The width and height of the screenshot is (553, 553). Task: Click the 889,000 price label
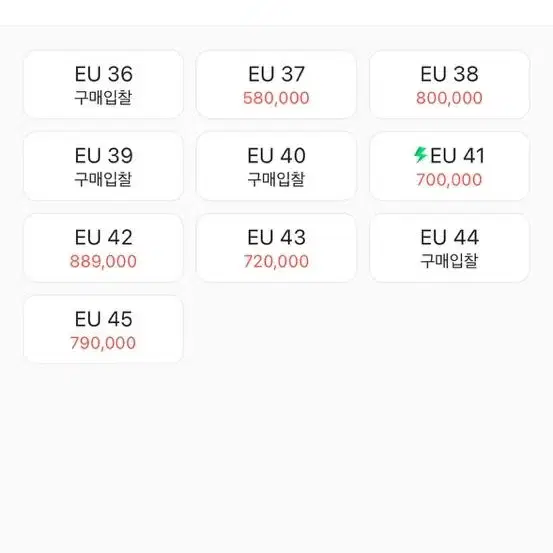[x=103, y=262]
